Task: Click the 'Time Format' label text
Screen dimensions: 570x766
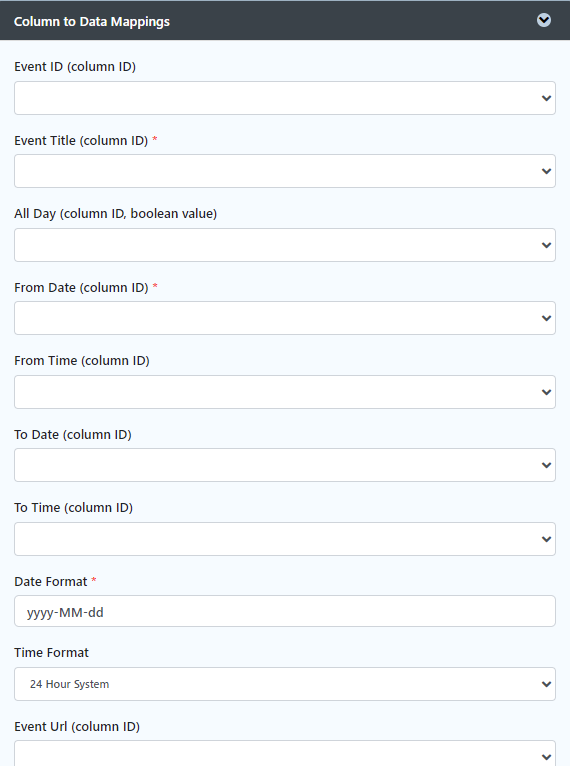Action: pos(51,653)
